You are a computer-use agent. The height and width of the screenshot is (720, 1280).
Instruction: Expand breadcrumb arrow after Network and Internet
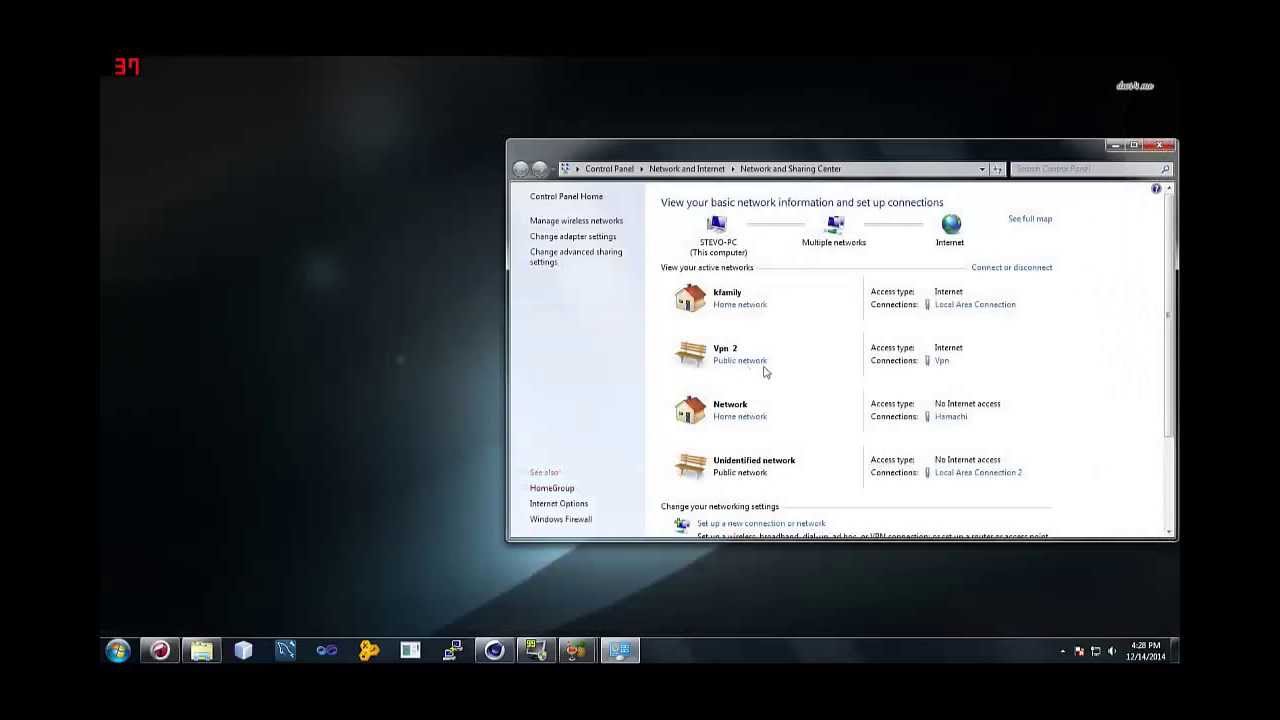(733, 169)
